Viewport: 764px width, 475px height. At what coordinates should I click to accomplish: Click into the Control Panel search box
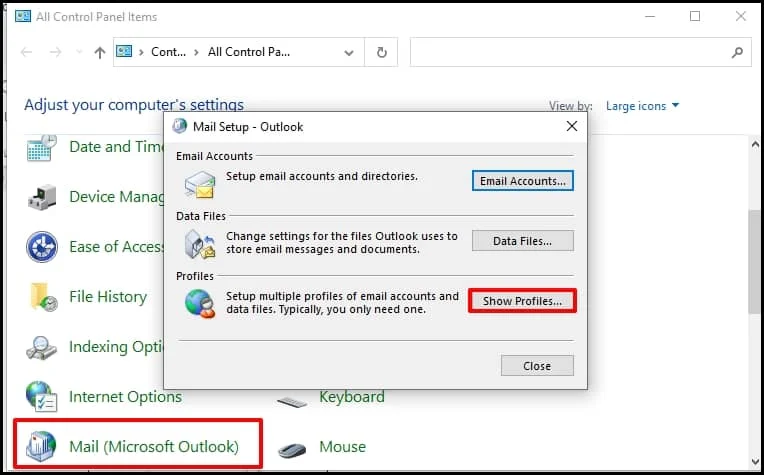(x=570, y=52)
